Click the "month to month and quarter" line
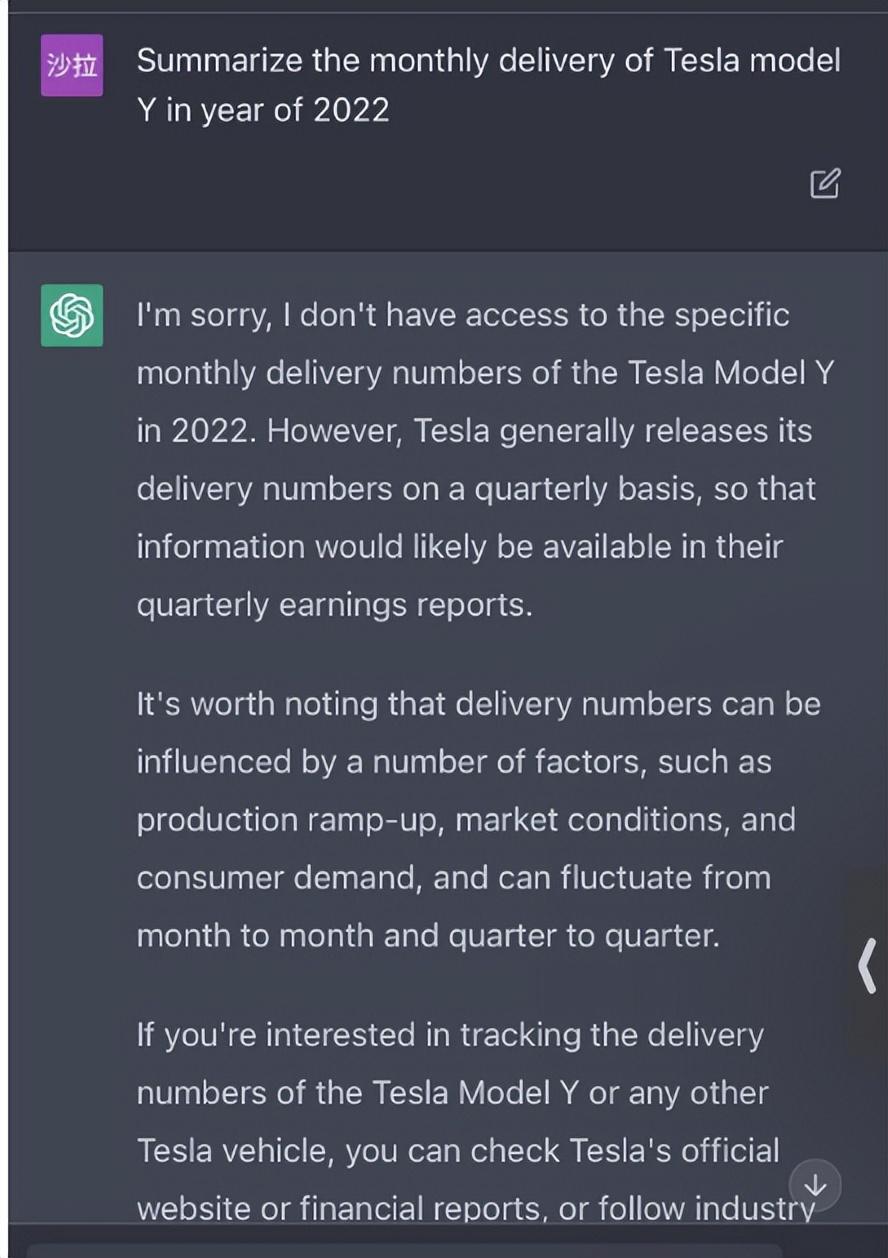The image size is (888, 1258). click(427, 935)
